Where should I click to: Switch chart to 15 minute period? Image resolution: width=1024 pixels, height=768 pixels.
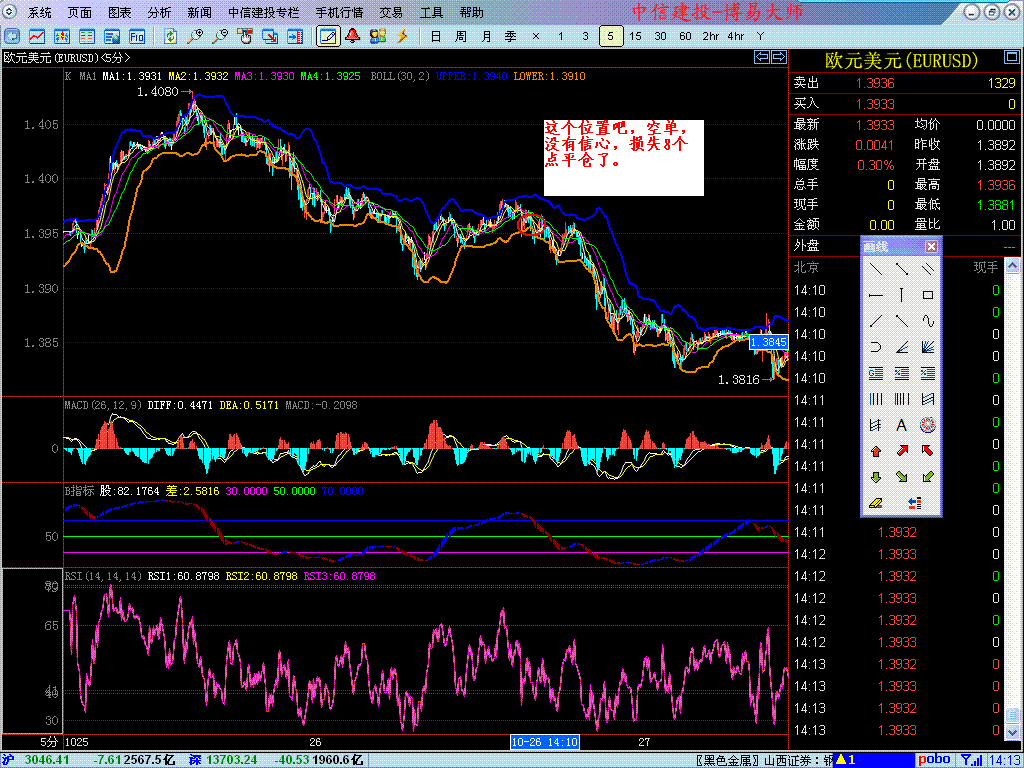click(x=635, y=37)
